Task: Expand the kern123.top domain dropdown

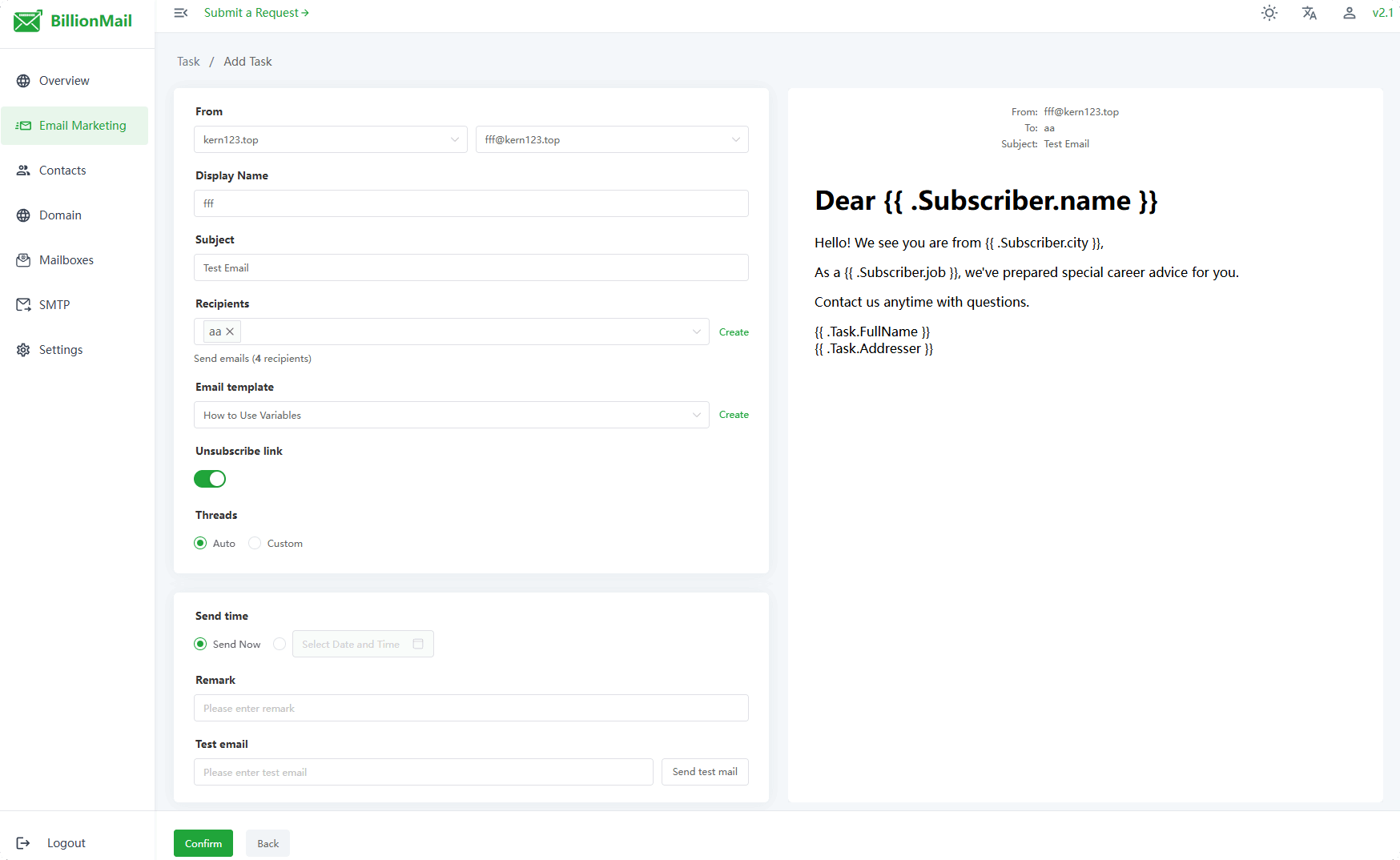Action: [330, 139]
